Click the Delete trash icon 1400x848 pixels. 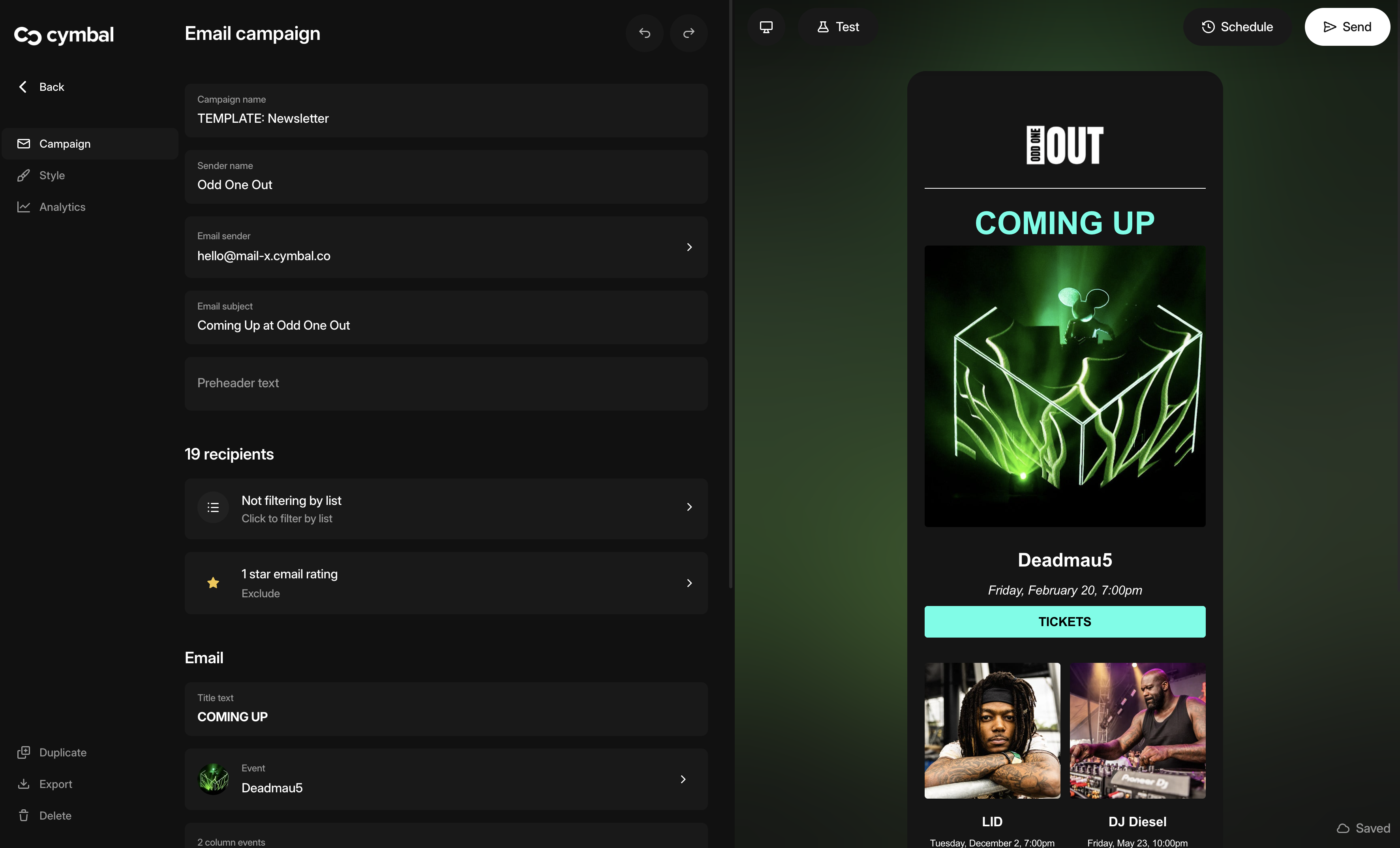23,816
